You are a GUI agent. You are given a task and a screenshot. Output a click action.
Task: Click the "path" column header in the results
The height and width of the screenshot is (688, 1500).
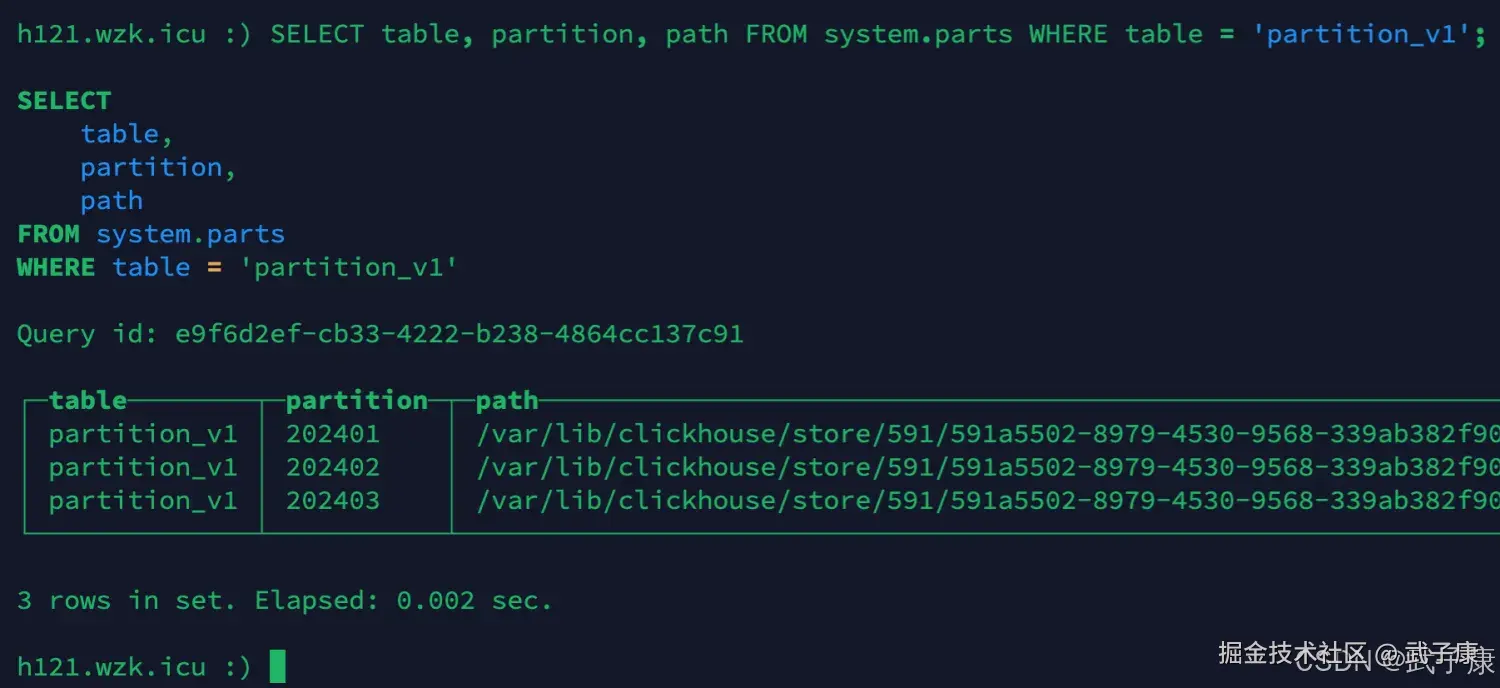(507, 401)
